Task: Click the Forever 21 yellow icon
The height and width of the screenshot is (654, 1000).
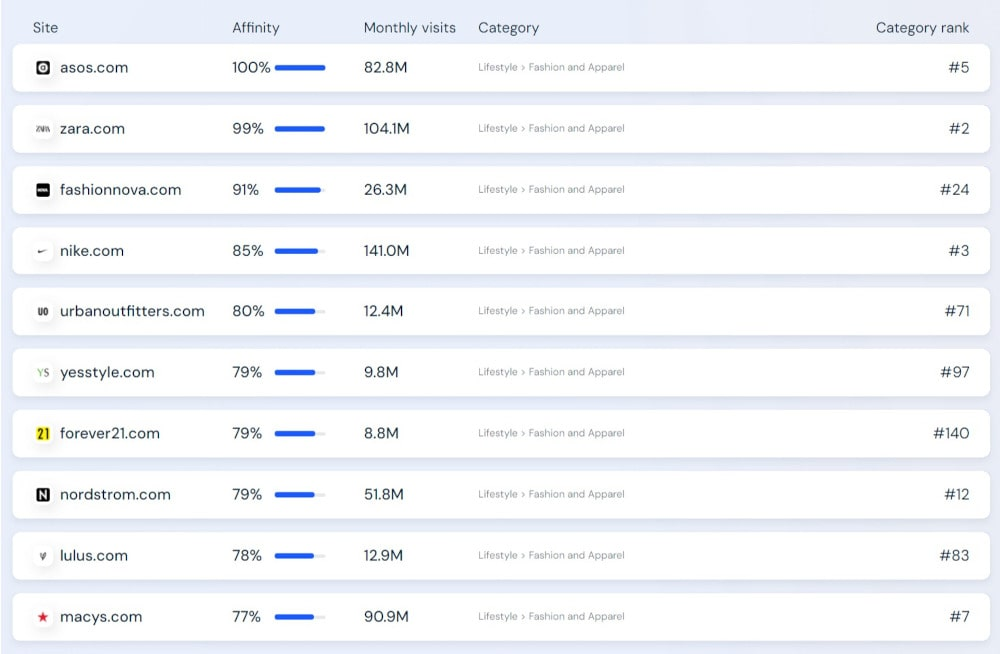Action: [43, 434]
